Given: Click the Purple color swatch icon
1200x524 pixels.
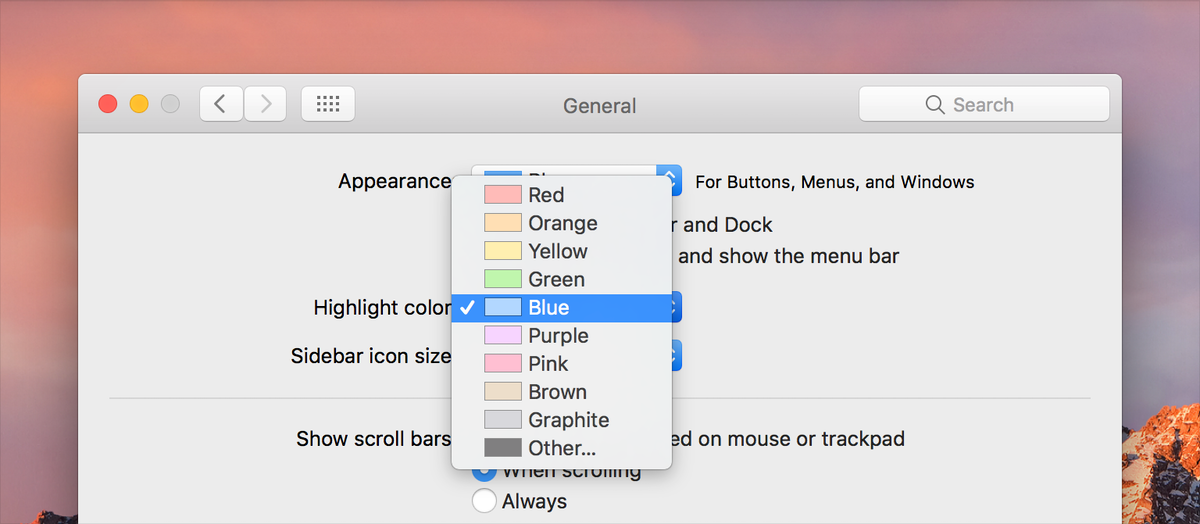Looking at the screenshot, I should pos(503,336).
